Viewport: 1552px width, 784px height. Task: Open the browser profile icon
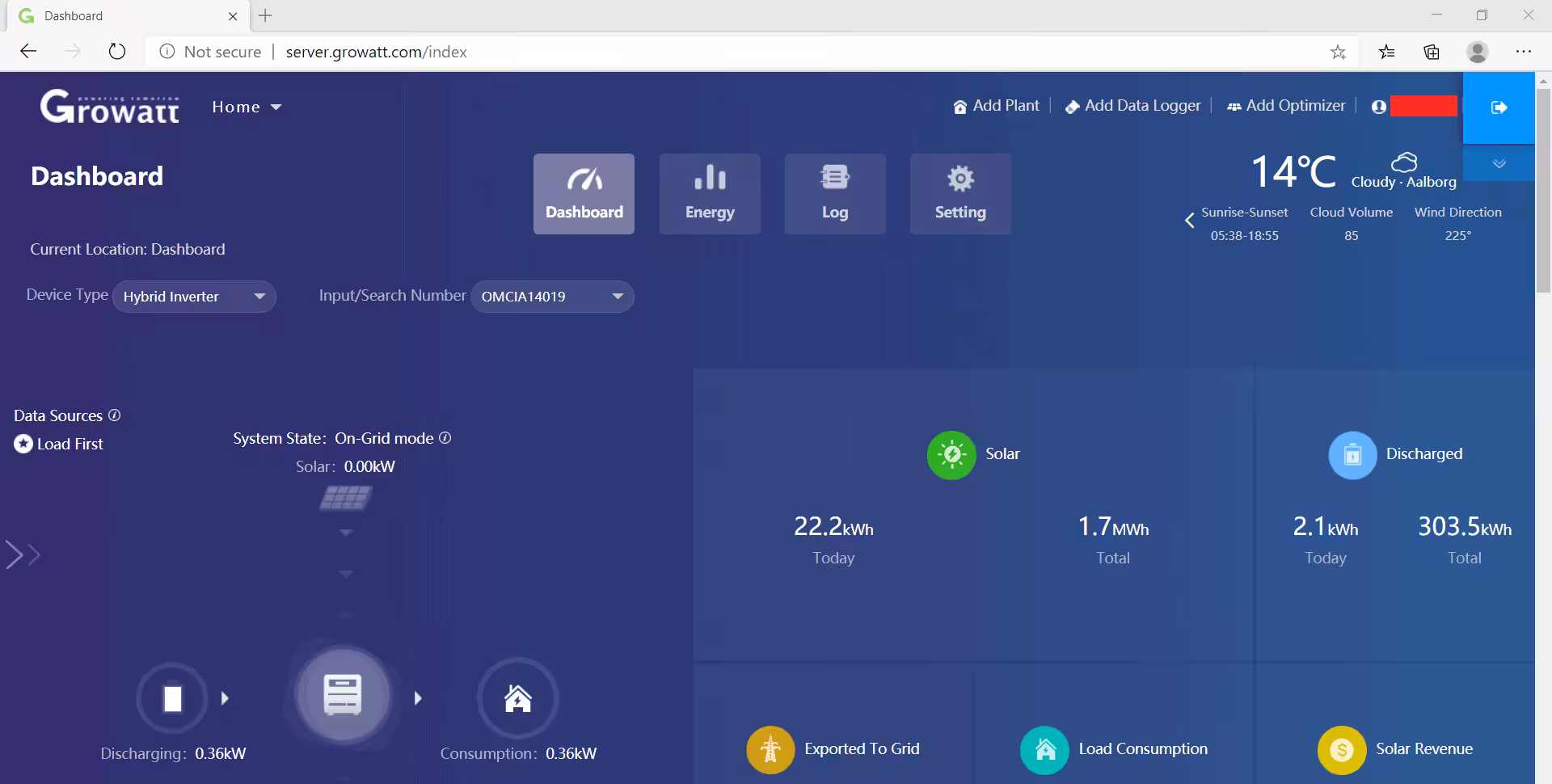(x=1478, y=52)
